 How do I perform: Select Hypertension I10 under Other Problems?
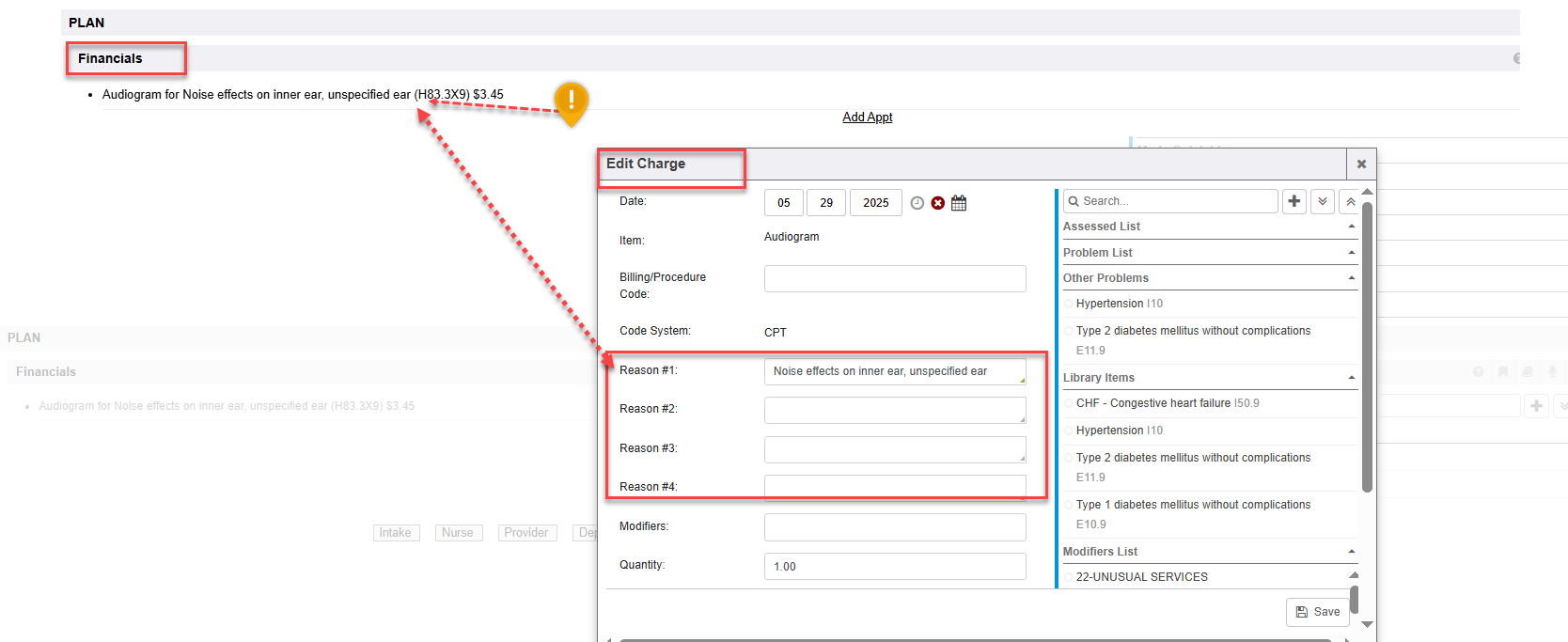[1070, 304]
